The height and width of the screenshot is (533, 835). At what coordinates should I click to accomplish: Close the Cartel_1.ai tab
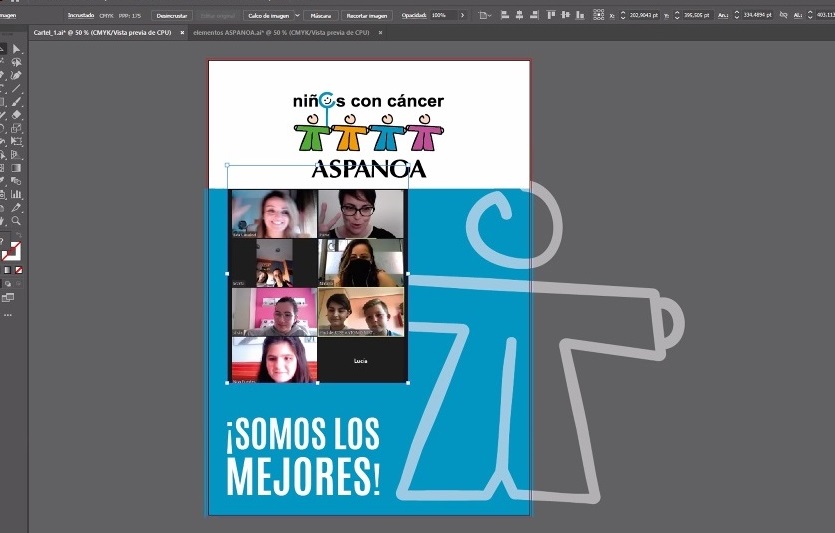[182, 32]
